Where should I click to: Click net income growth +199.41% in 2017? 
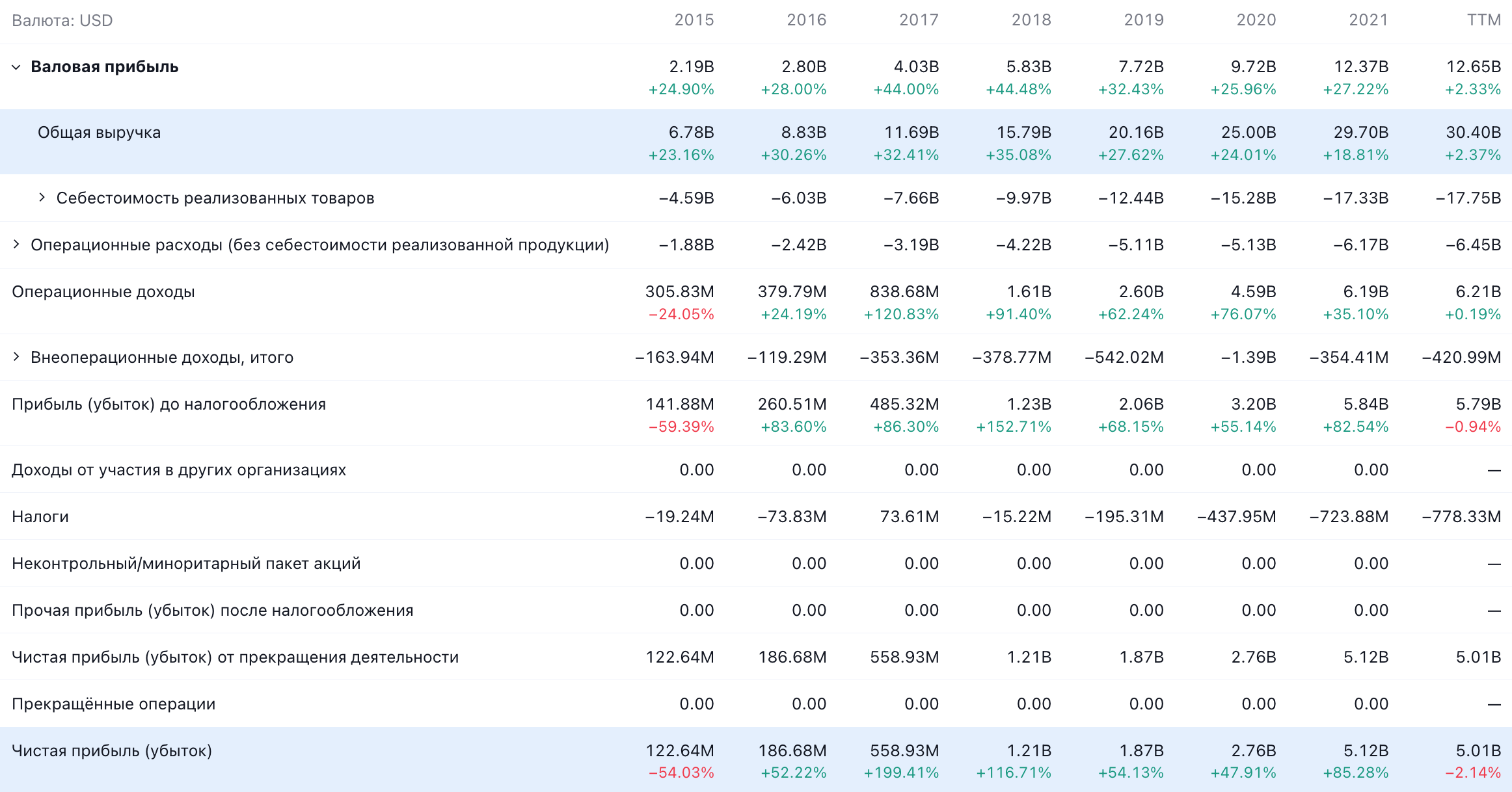tap(901, 773)
